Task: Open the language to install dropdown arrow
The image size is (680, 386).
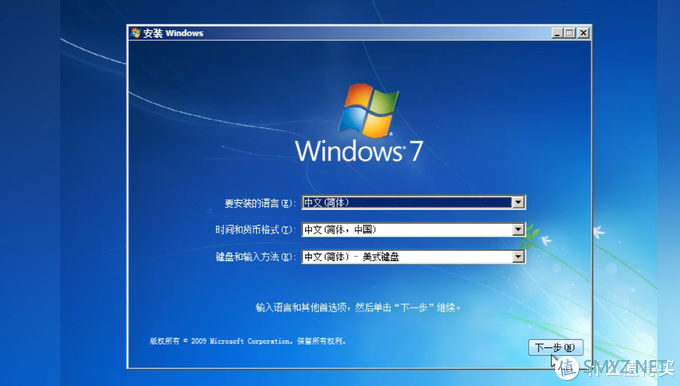Action: click(x=518, y=202)
